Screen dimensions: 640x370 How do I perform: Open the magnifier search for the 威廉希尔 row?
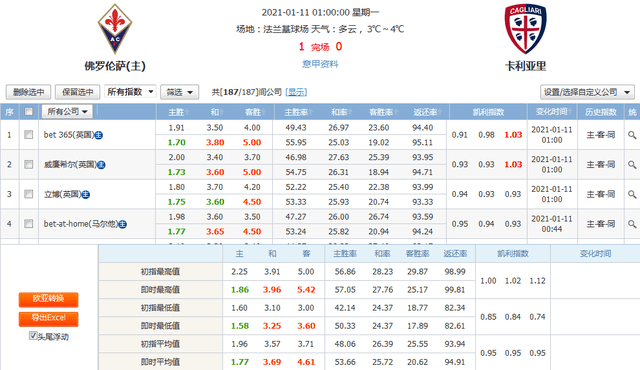(x=632, y=165)
